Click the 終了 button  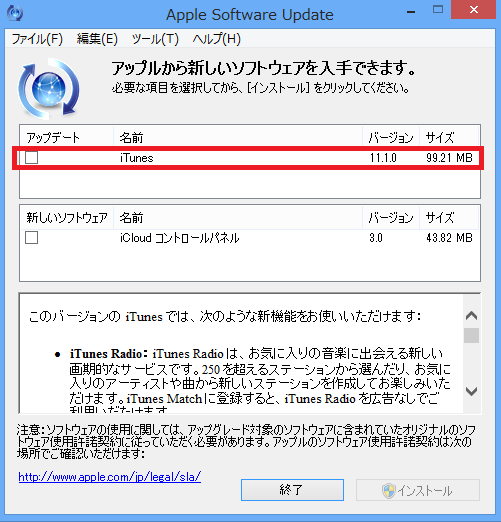point(292,490)
